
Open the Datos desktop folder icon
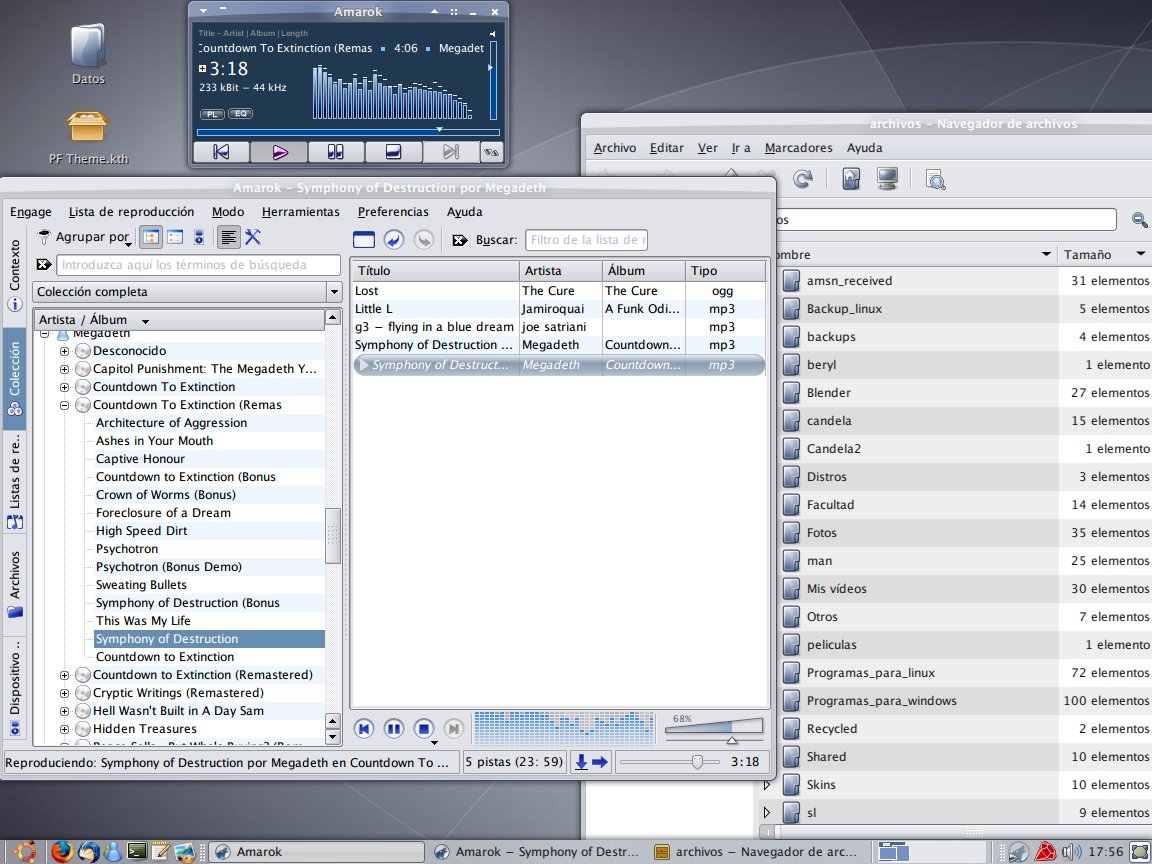tap(88, 54)
